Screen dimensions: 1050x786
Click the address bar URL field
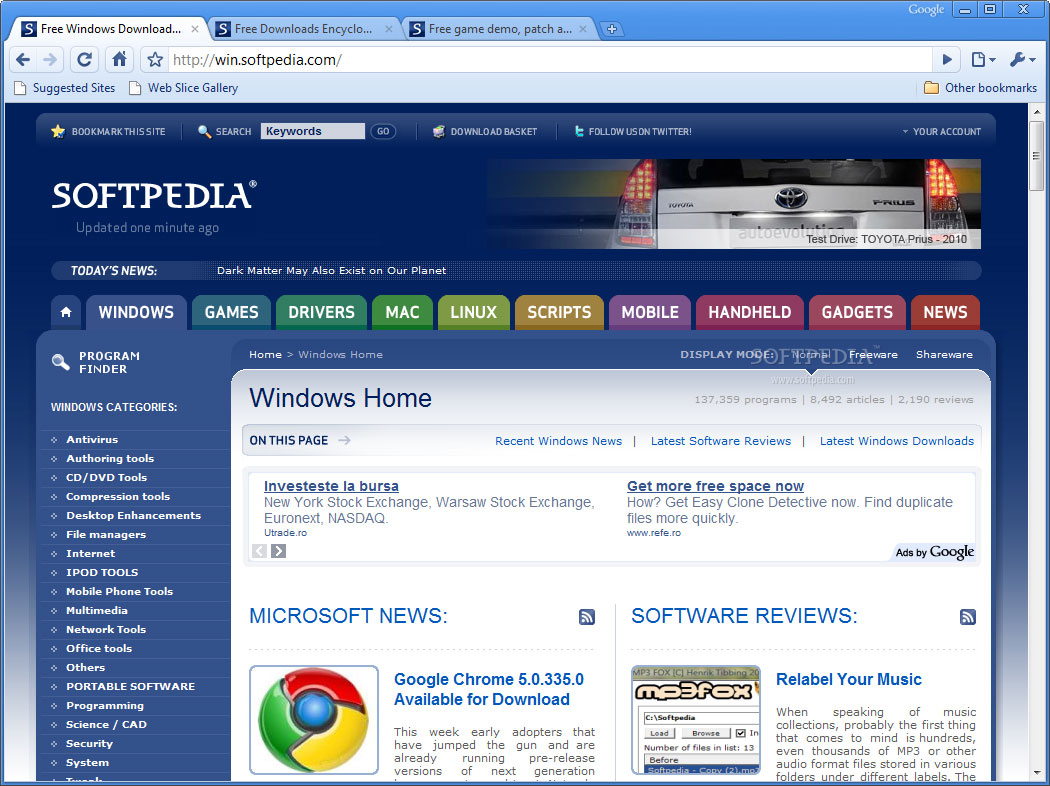point(549,60)
